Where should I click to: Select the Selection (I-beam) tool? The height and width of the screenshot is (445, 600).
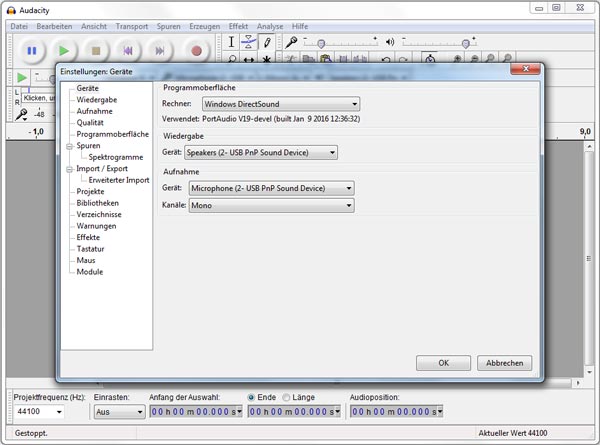(x=231, y=42)
